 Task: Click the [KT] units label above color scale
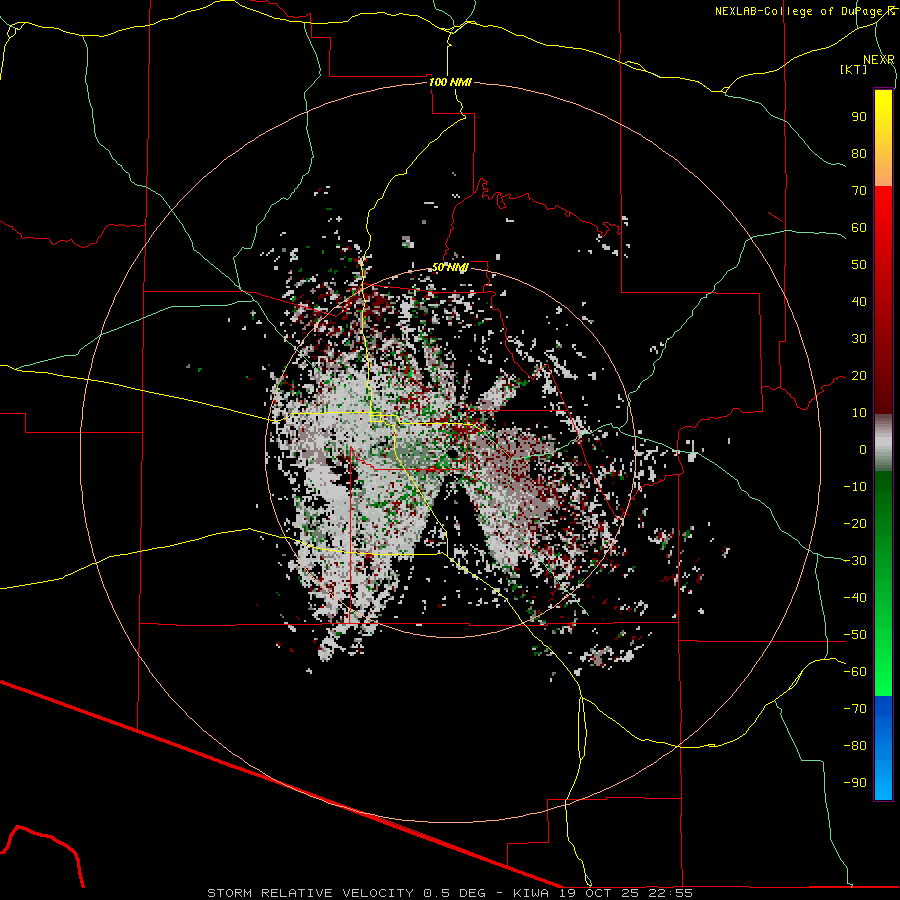pos(853,69)
